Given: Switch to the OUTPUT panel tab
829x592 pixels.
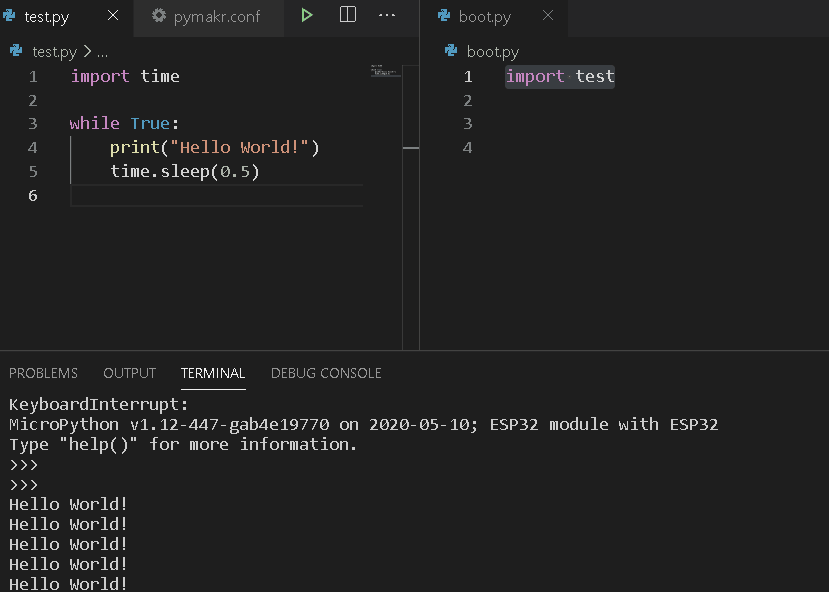Looking at the screenshot, I should 129,373.
